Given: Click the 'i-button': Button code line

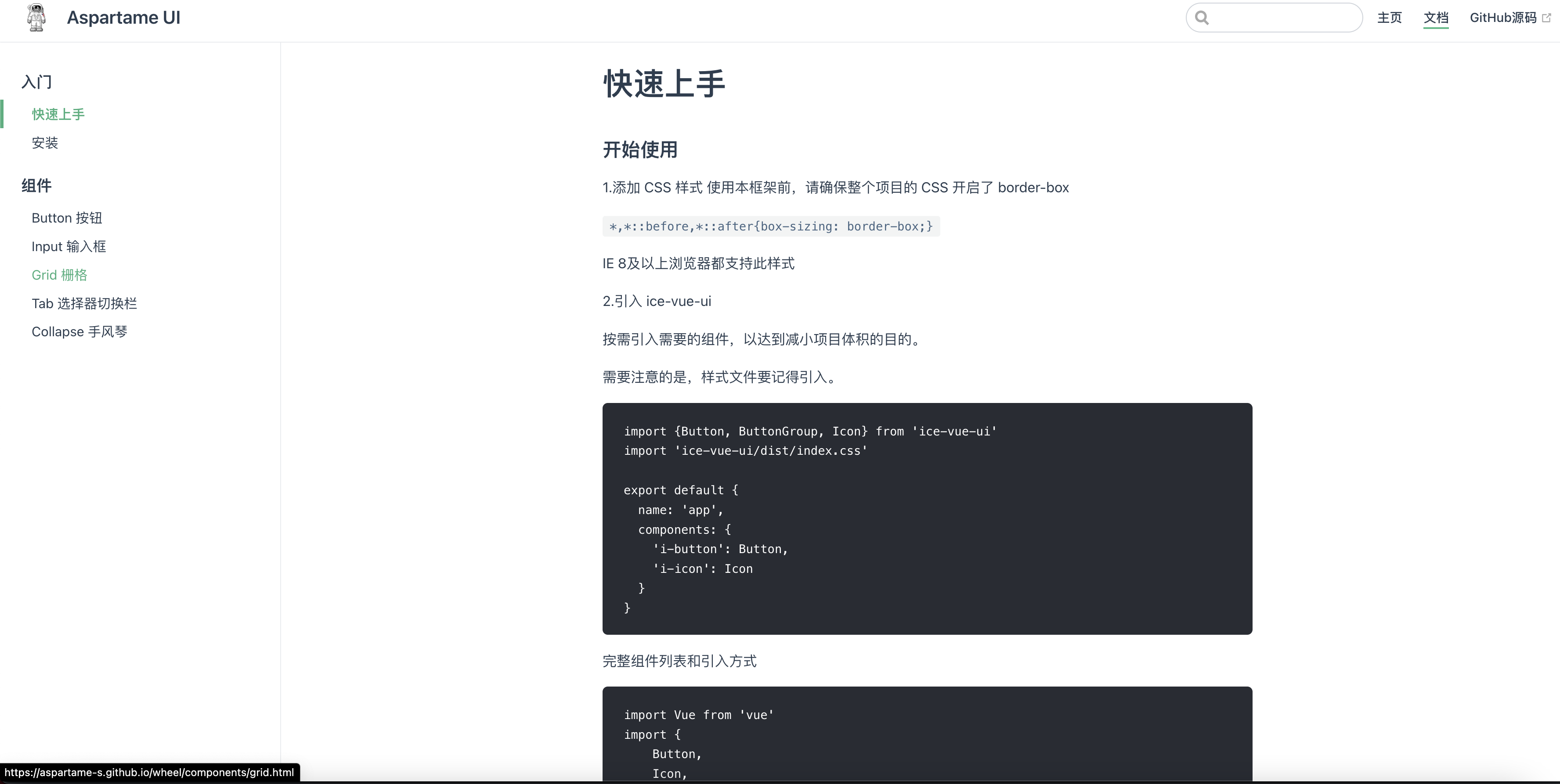Looking at the screenshot, I should click(720, 549).
